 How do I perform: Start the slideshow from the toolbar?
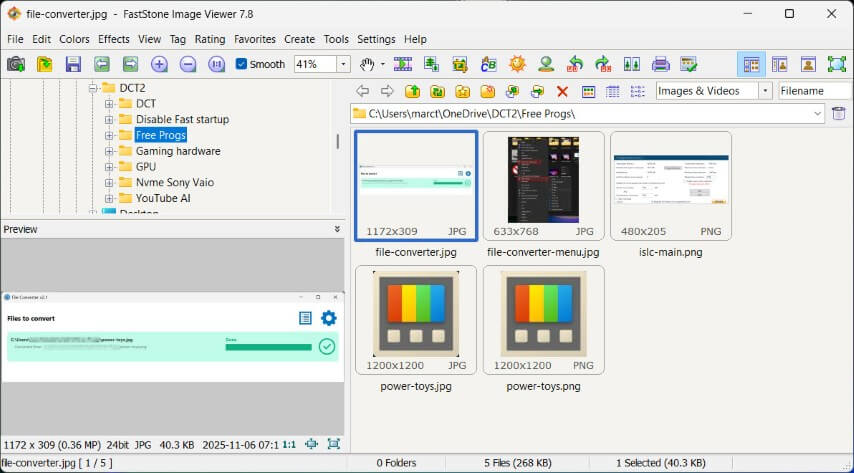(403, 64)
